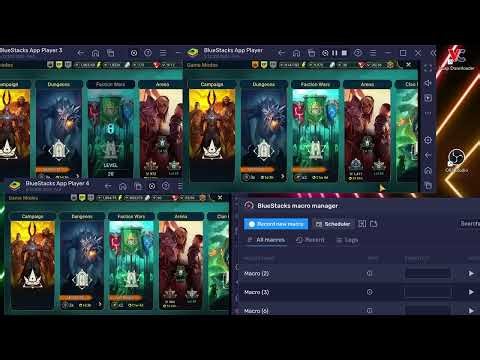This screenshot has width=480, height=360.
Task: Click Back arrow in App Player 4 title bar
Action: 108,186
